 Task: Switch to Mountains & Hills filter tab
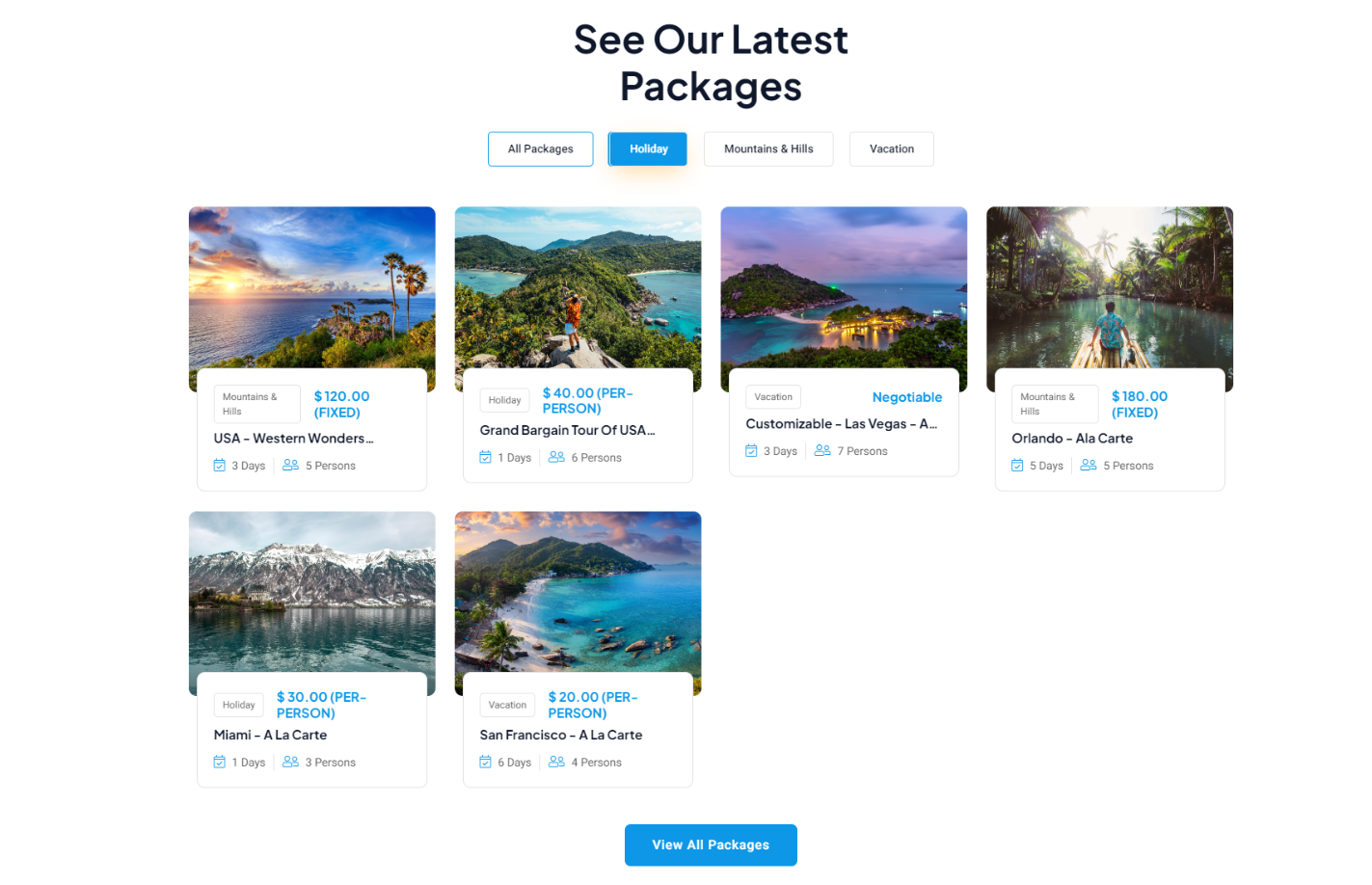click(768, 149)
